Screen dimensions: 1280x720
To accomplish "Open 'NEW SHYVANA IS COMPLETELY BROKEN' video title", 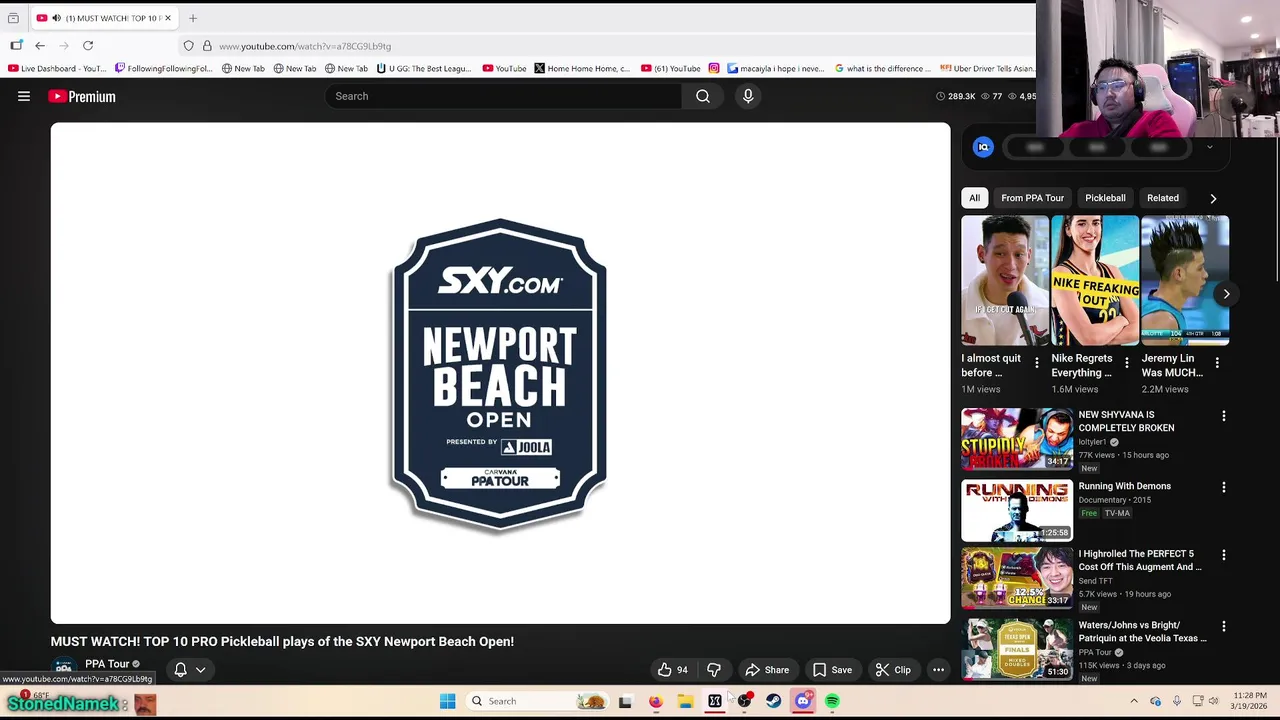I will click(1126, 421).
